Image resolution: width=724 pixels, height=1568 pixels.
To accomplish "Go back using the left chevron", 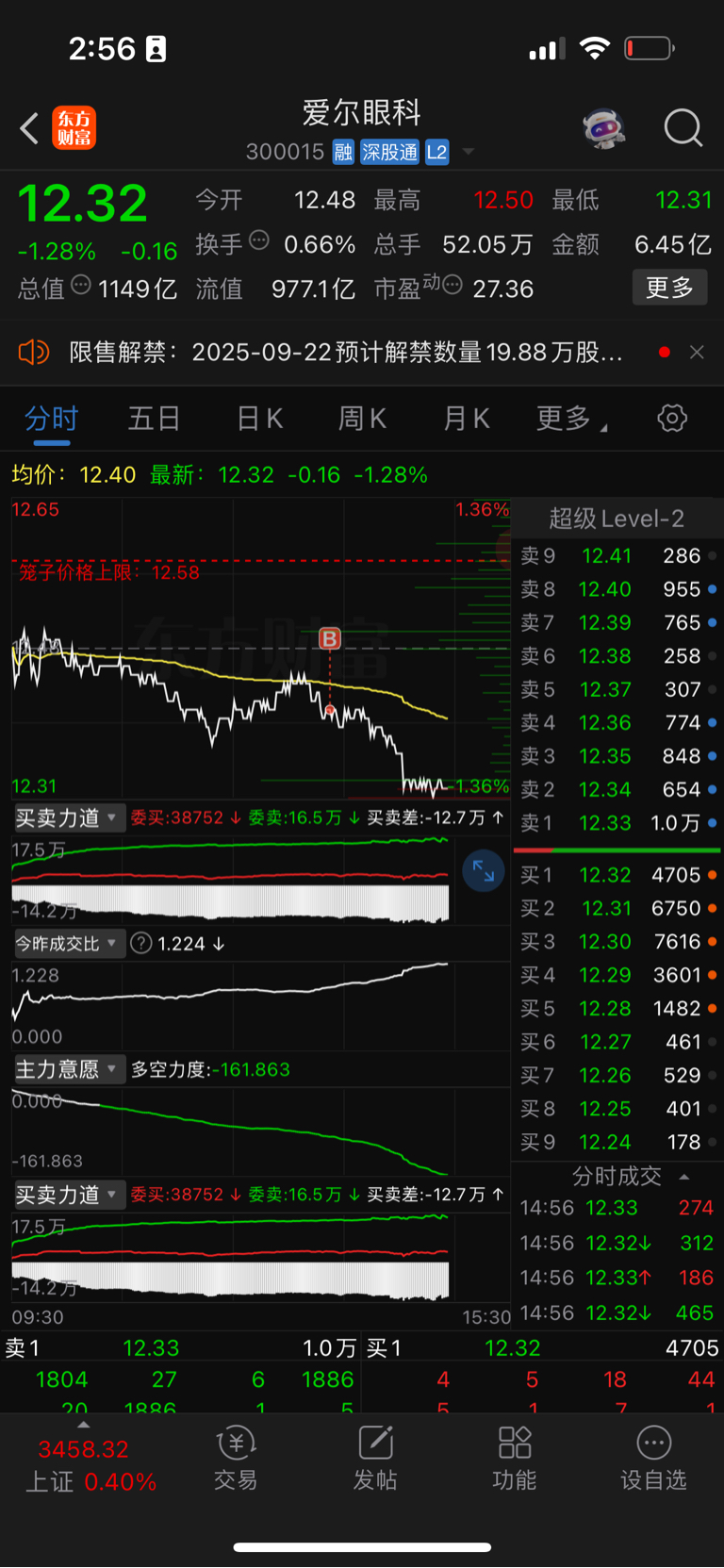I will tap(29, 128).
